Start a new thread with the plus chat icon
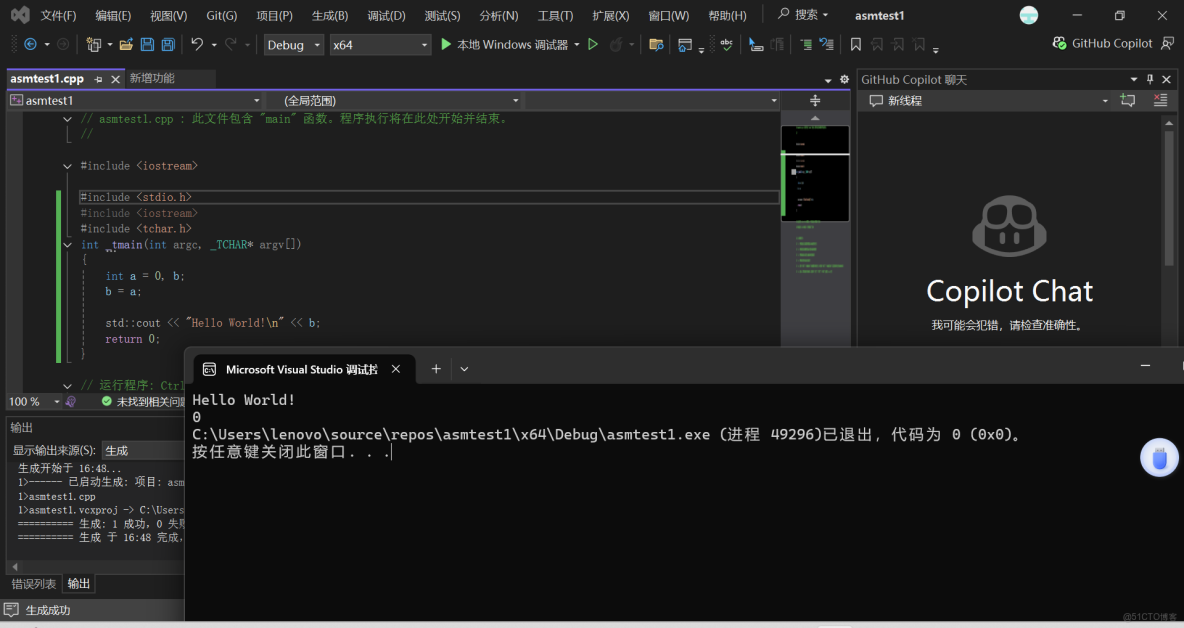1184x628 pixels. click(x=1127, y=99)
